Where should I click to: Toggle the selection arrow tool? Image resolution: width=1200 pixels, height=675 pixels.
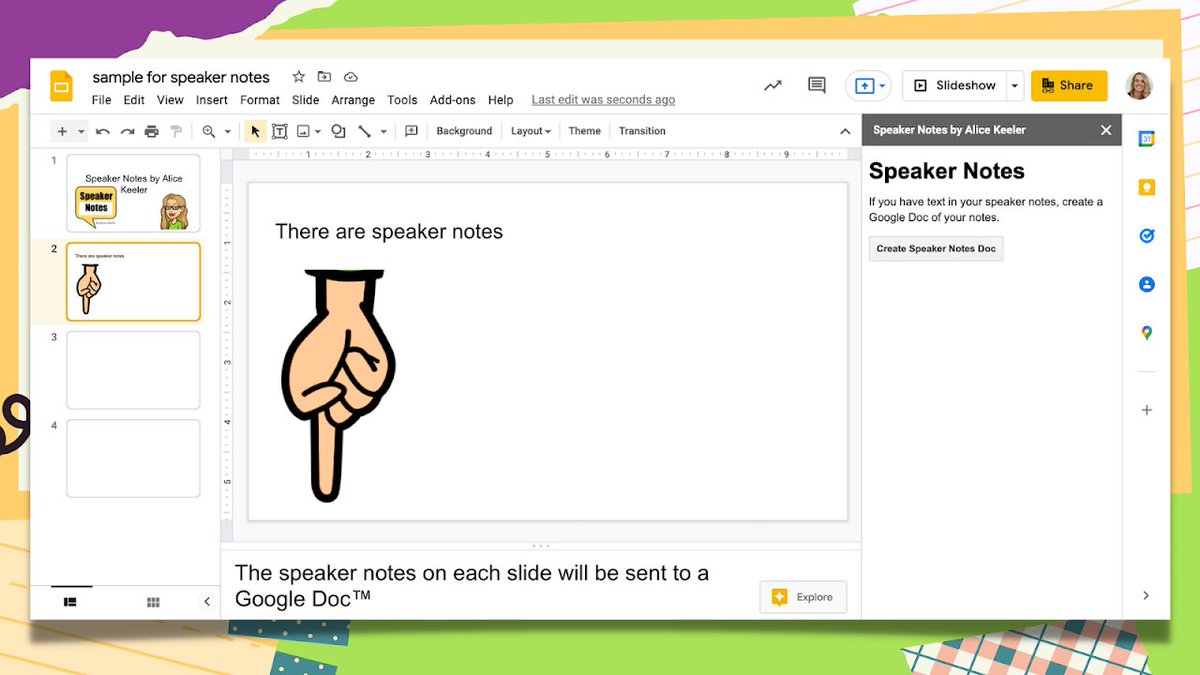pos(255,131)
